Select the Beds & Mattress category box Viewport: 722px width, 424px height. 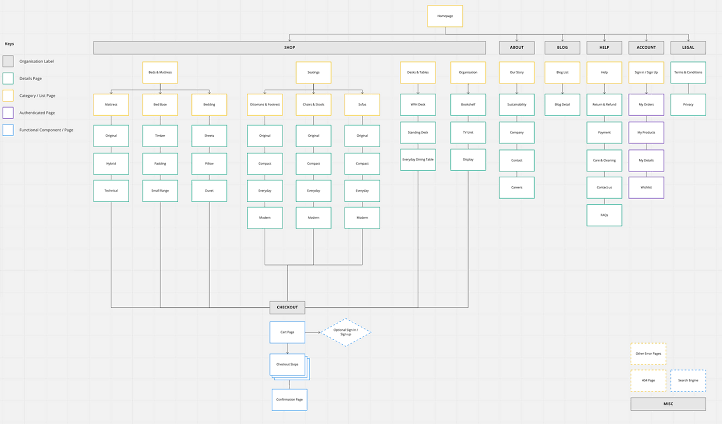pos(160,73)
